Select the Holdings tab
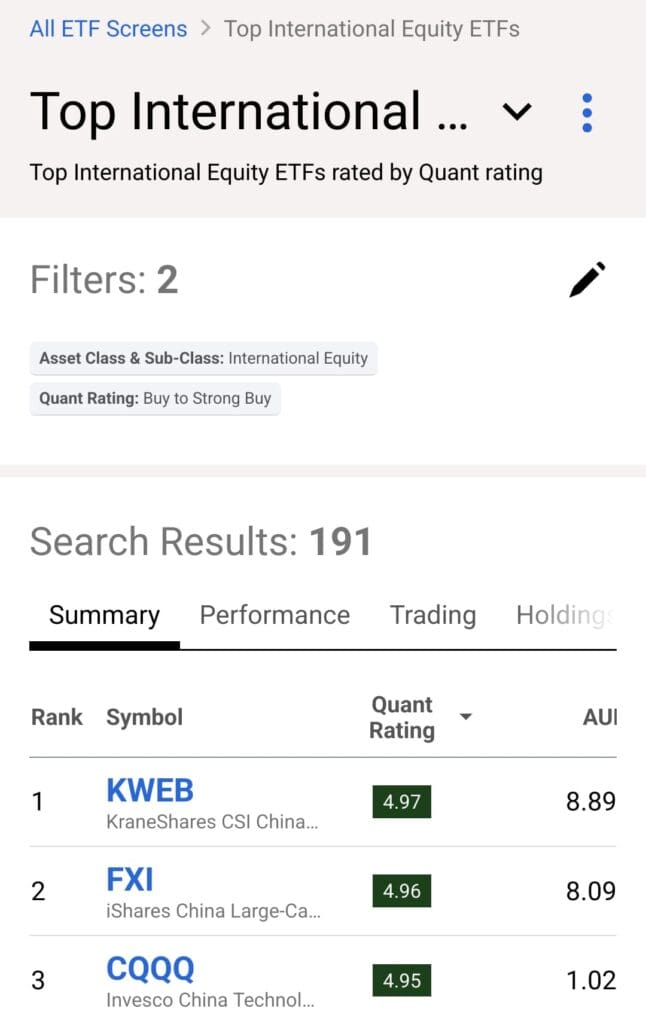The image size is (646, 1024). tap(567, 615)
